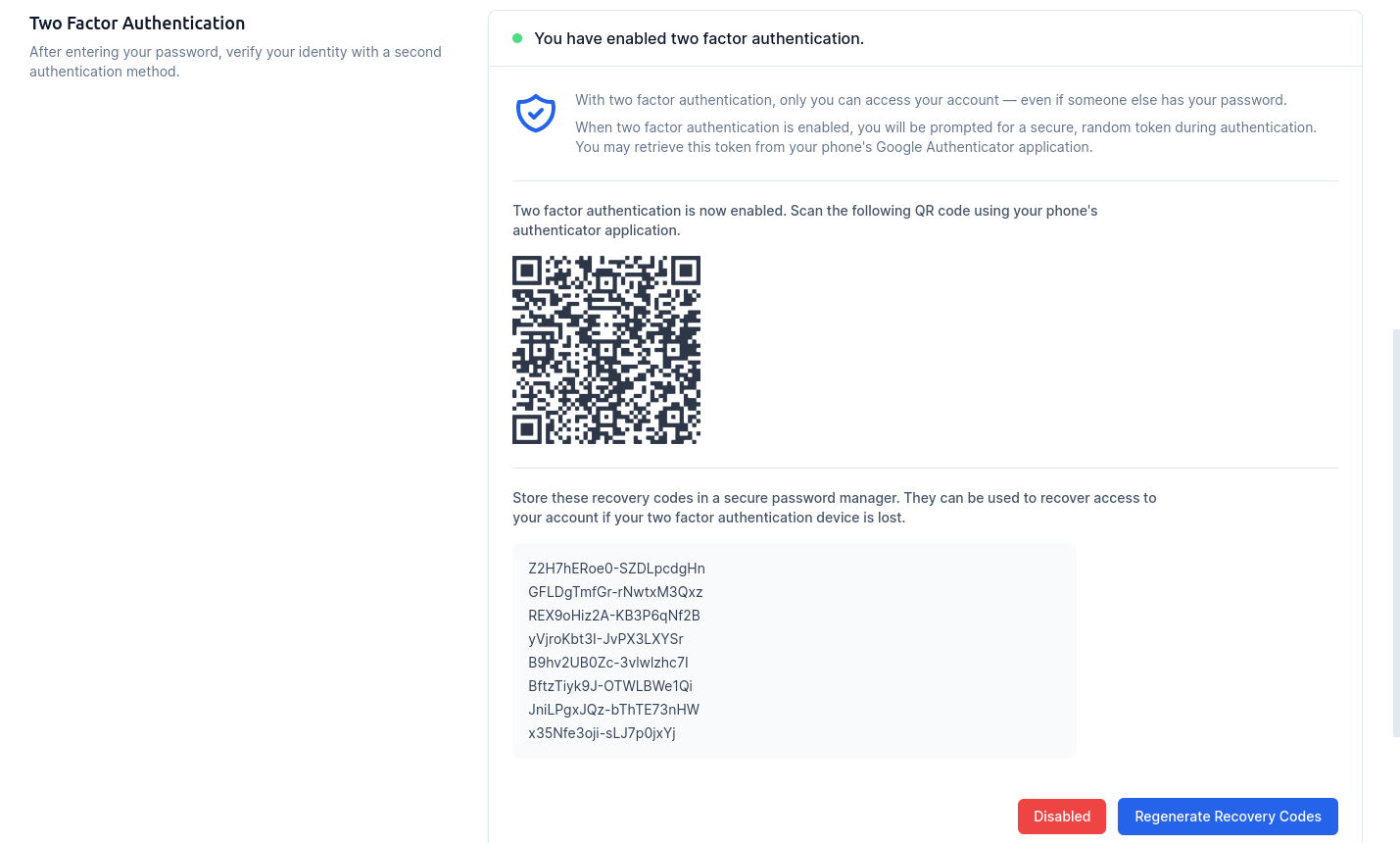Select recovery code B9hv2UB0Zc-3vlwlzhc7I

(608, 663)
